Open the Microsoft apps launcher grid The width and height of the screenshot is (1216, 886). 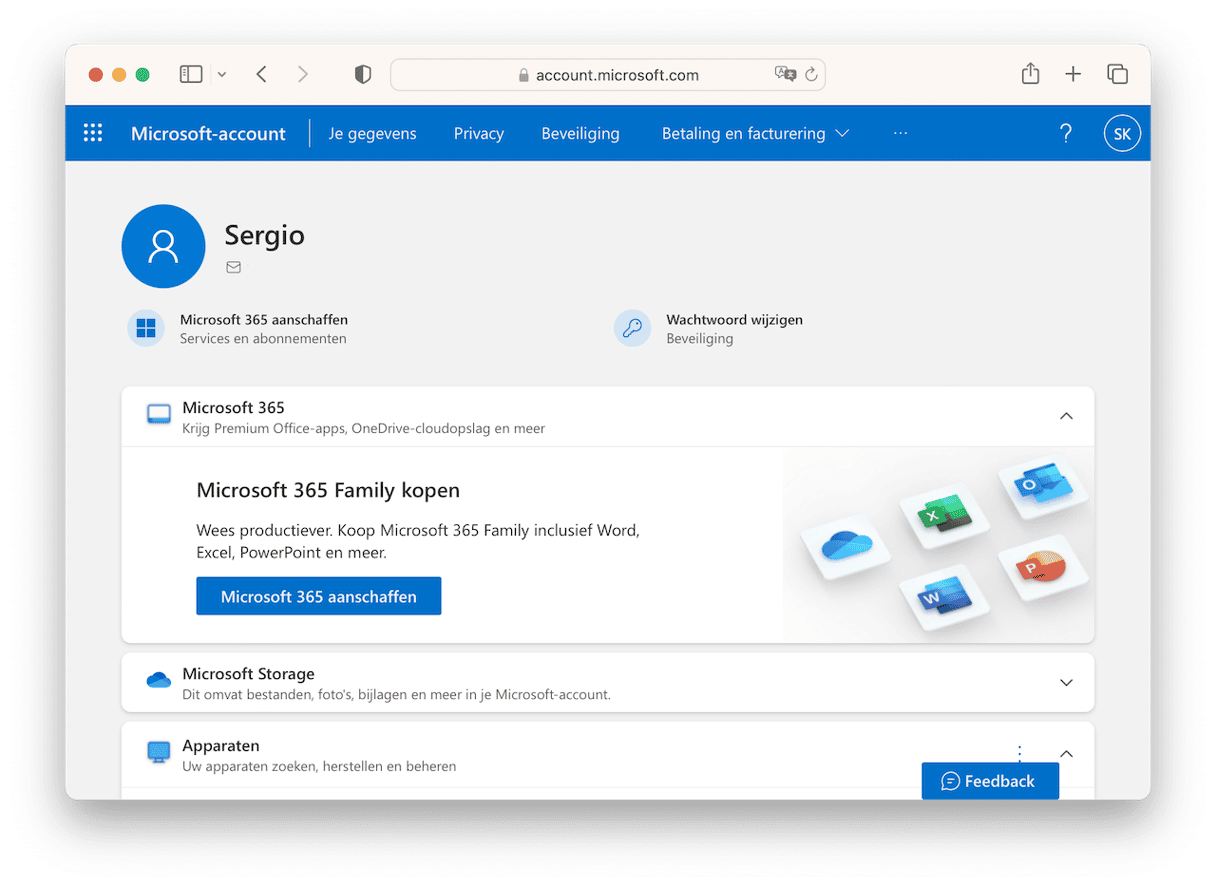[x=93, y=133]
